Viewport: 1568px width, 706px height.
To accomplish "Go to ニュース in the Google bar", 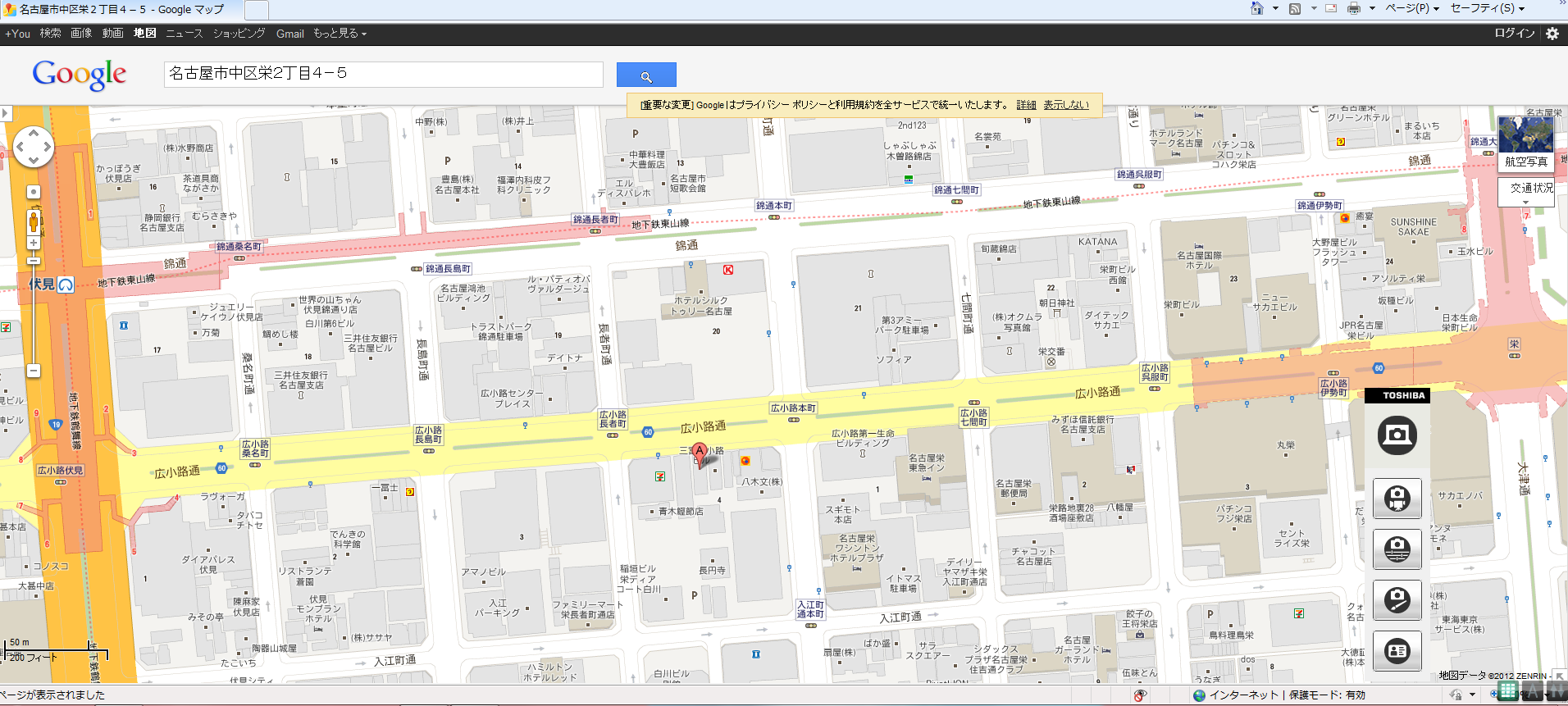I will point(184,34).
